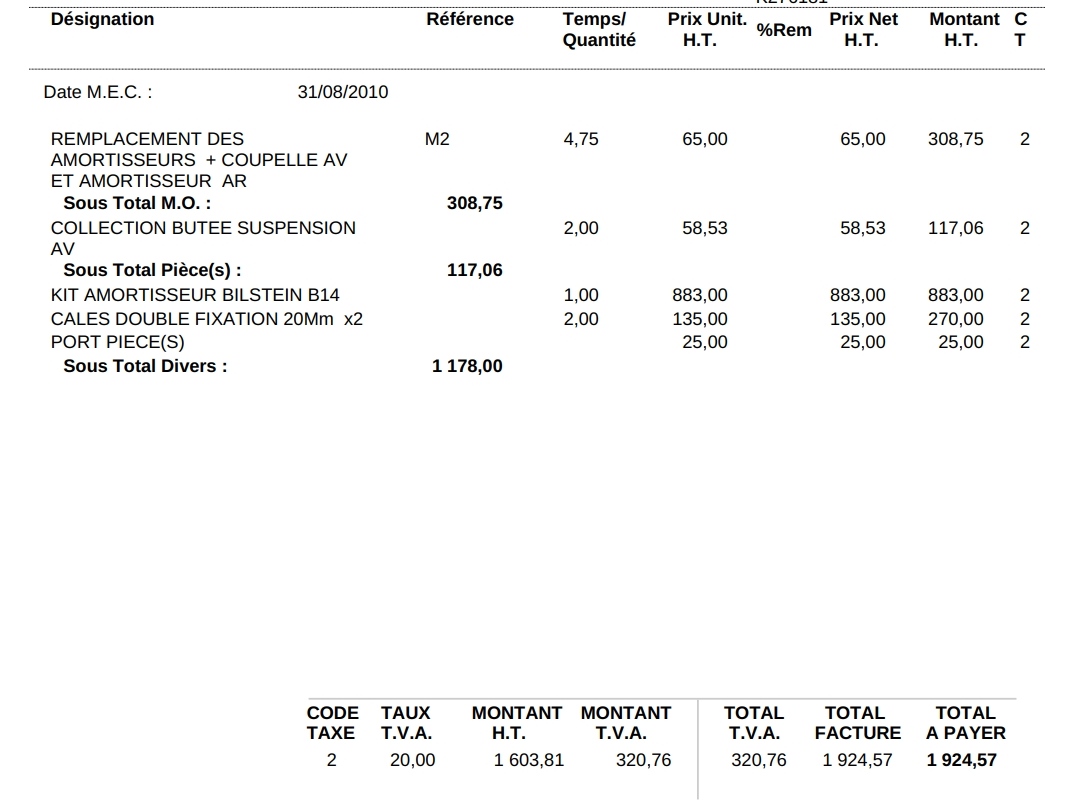Click the "TOTAL T.V.A." header

click(x=754, y=723)
